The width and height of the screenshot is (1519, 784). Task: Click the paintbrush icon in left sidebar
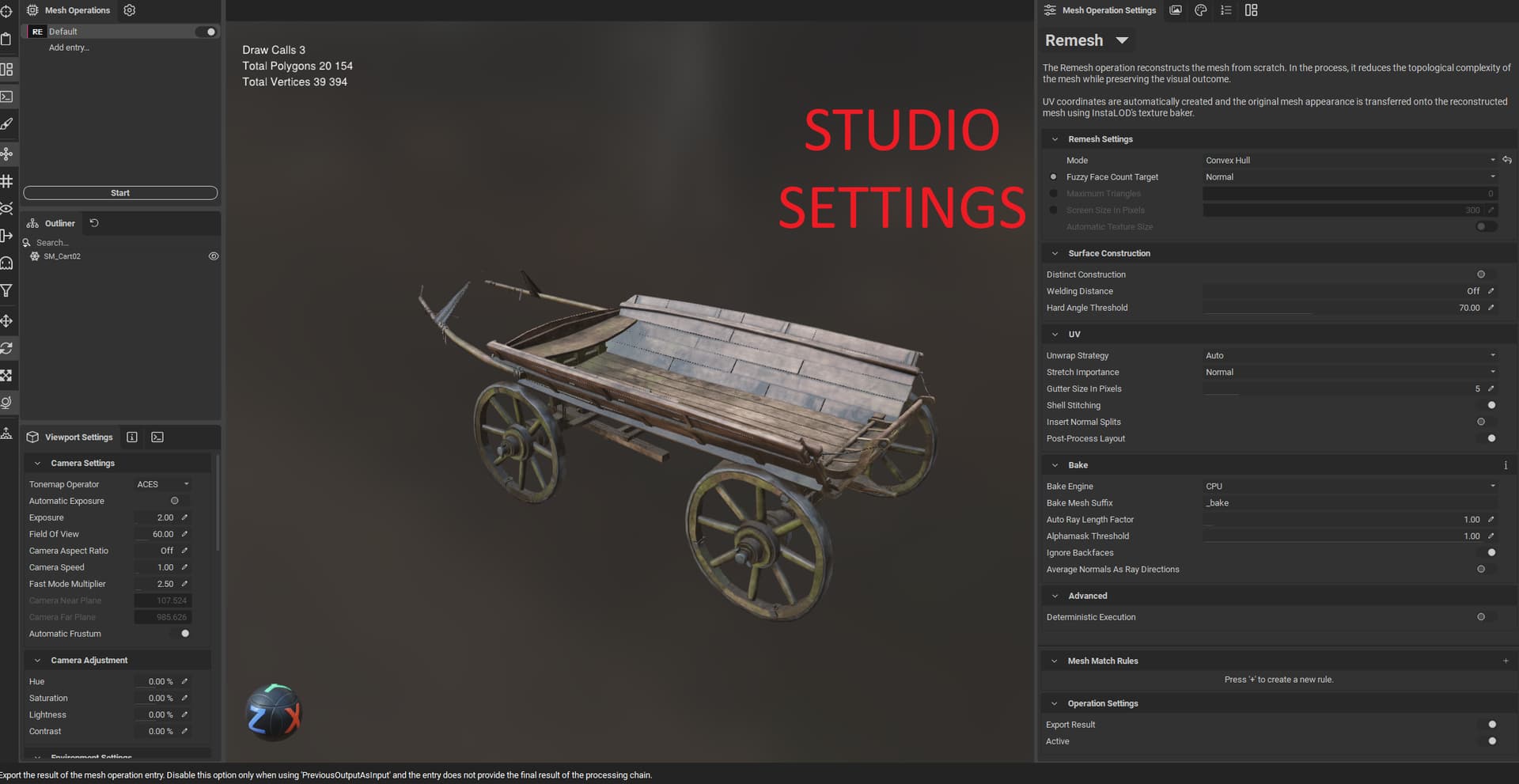[7, 124]
